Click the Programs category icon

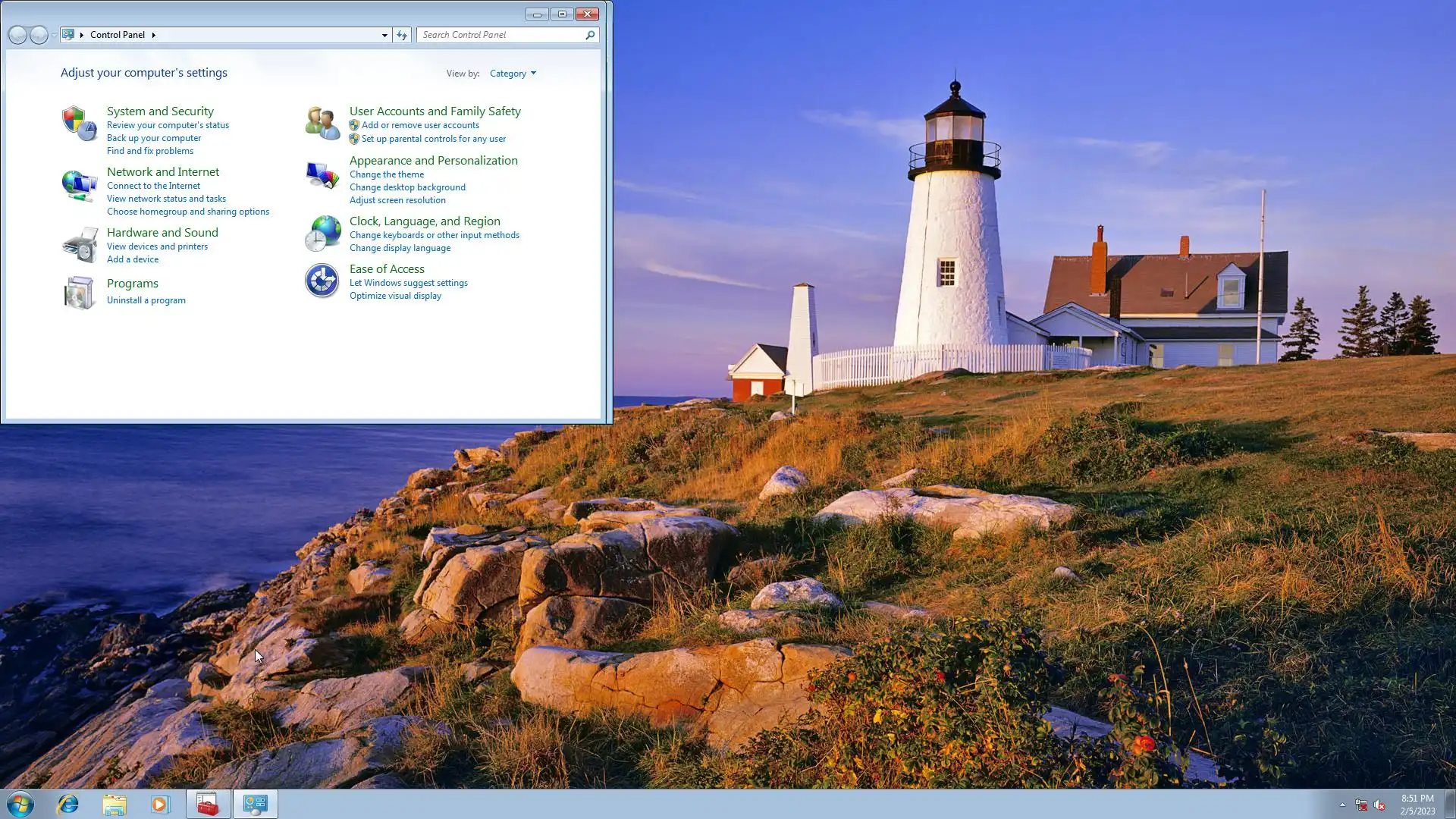(x=79, y=293)
